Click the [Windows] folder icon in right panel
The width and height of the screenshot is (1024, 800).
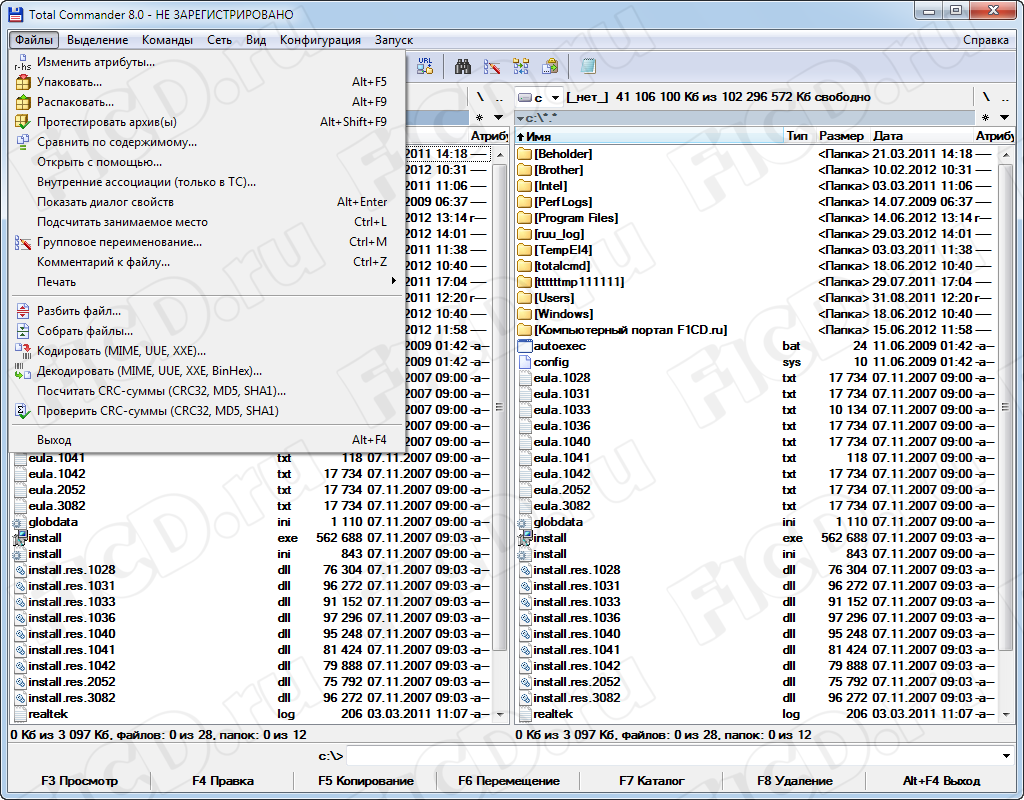pyautogui.click(x=524, y=314)
